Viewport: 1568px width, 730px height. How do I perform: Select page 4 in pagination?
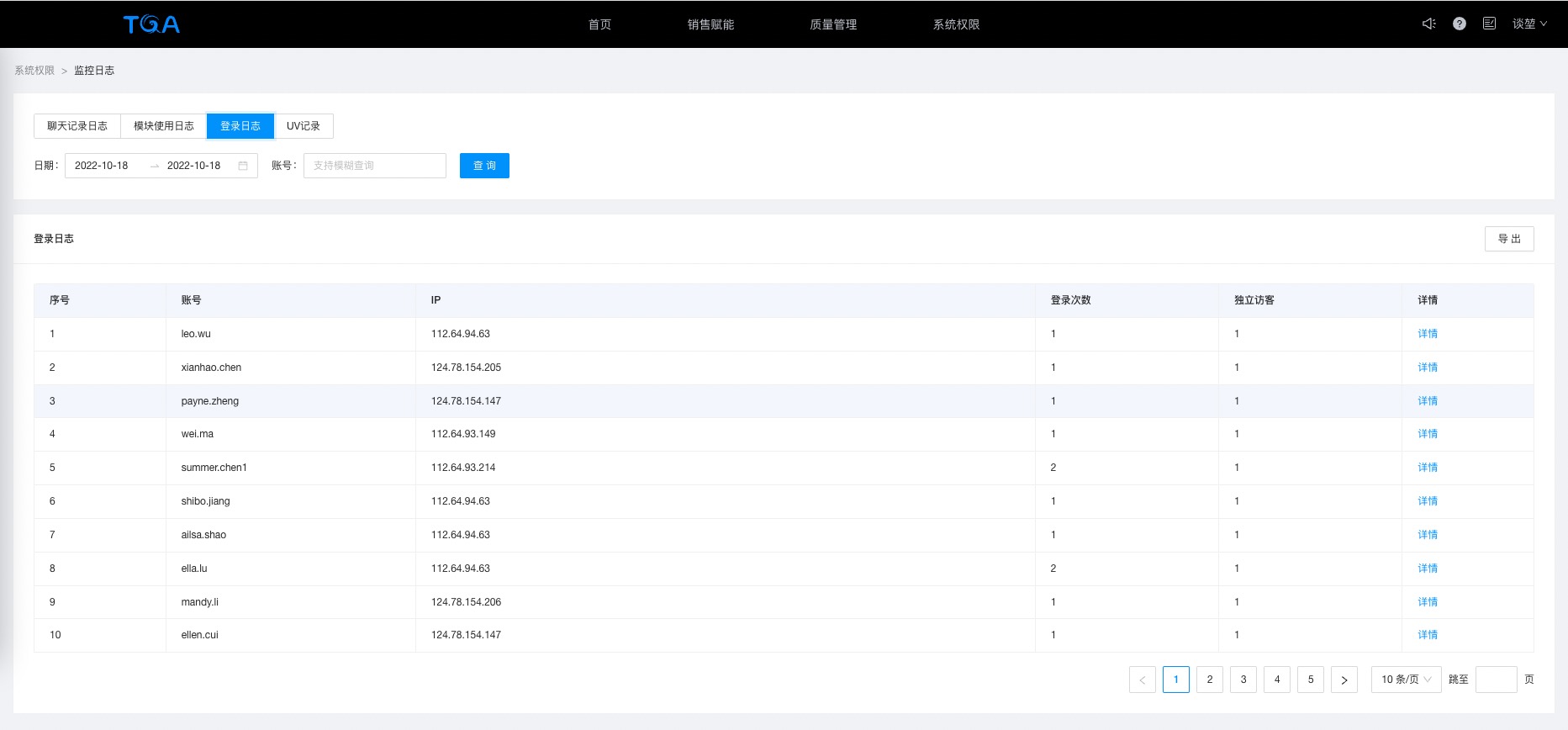pyautogui.click(x=1277, y=680)
